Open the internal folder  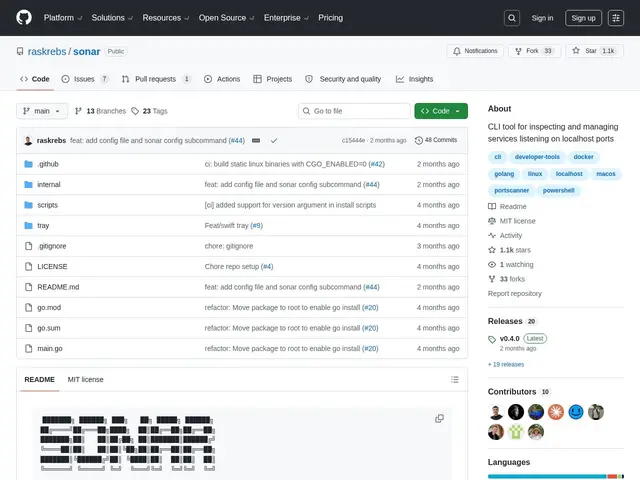(x=49, y=184)
